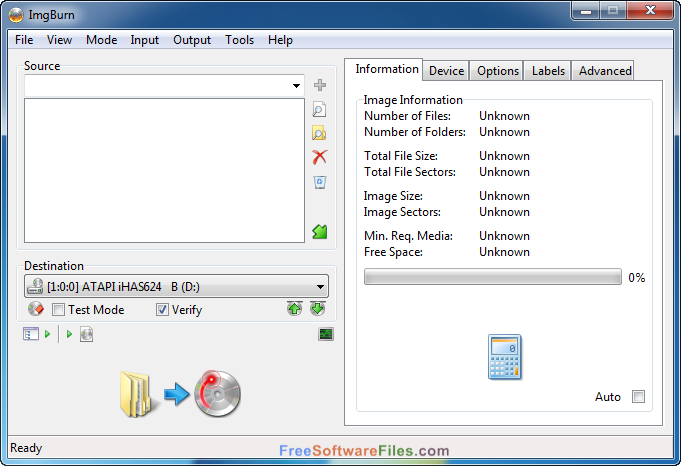
Task: Click the 'Number of Files:' label
Action: (407, 116)
